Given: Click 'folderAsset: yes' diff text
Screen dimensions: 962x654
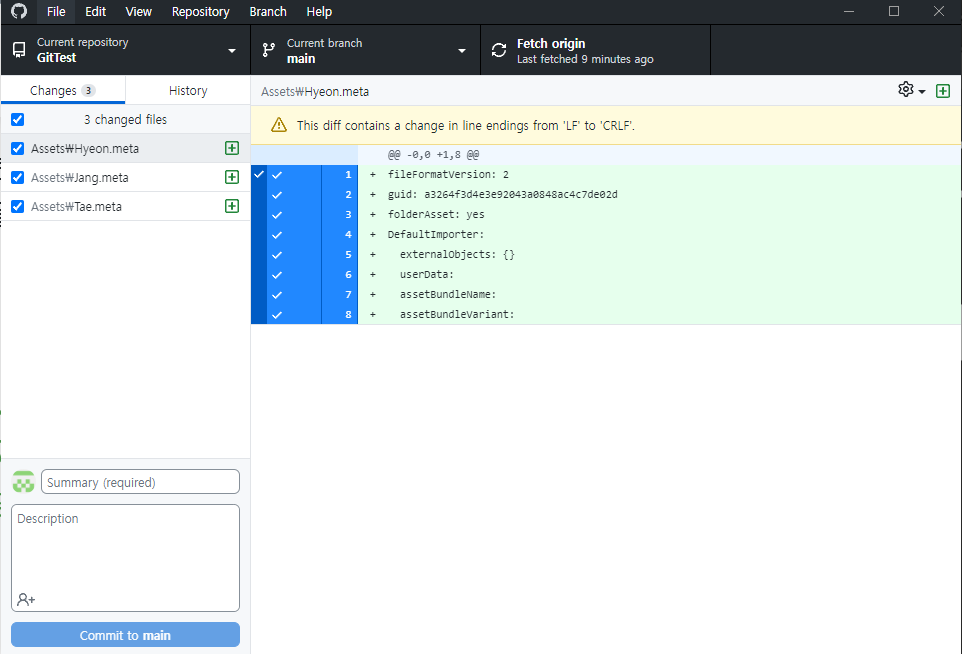Looking at the screenshot, I should pos(436,214).
